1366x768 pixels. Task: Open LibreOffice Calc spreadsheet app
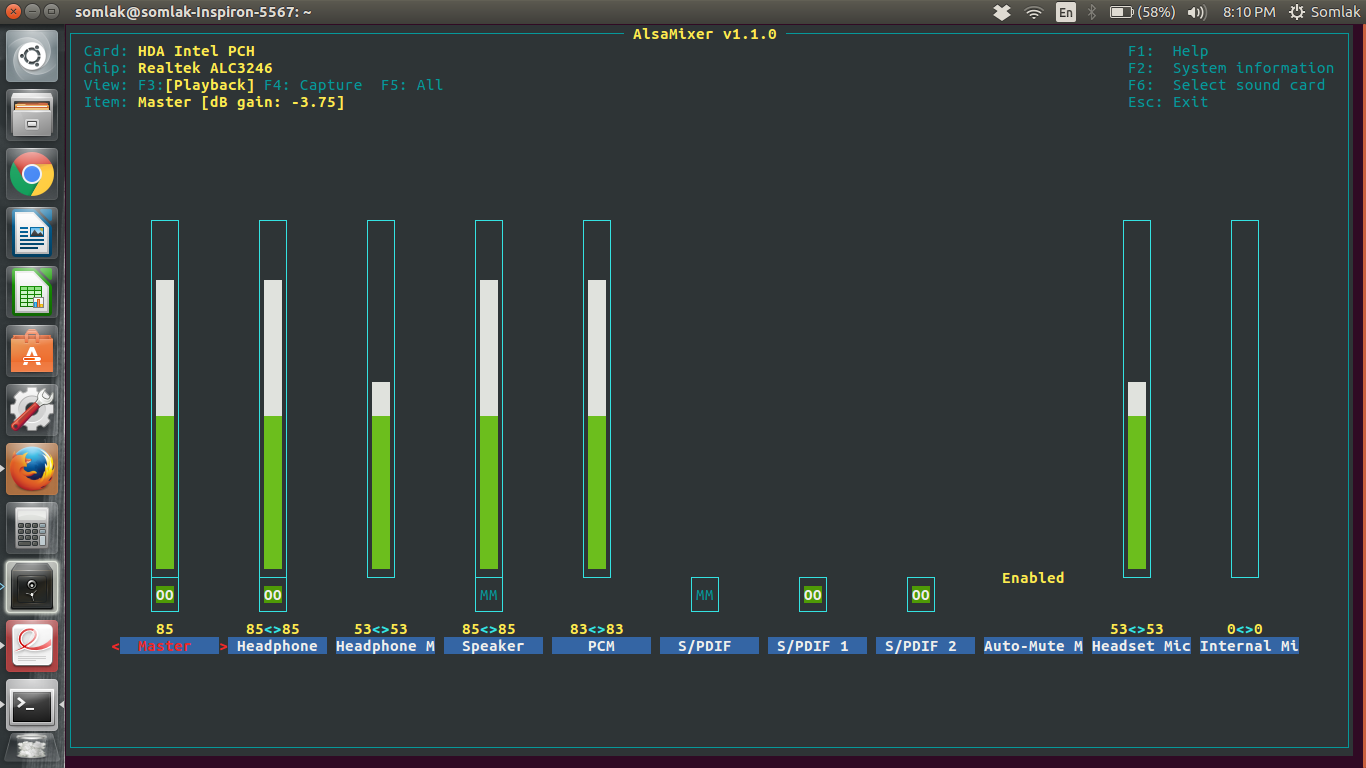click(x=32, y=293)
